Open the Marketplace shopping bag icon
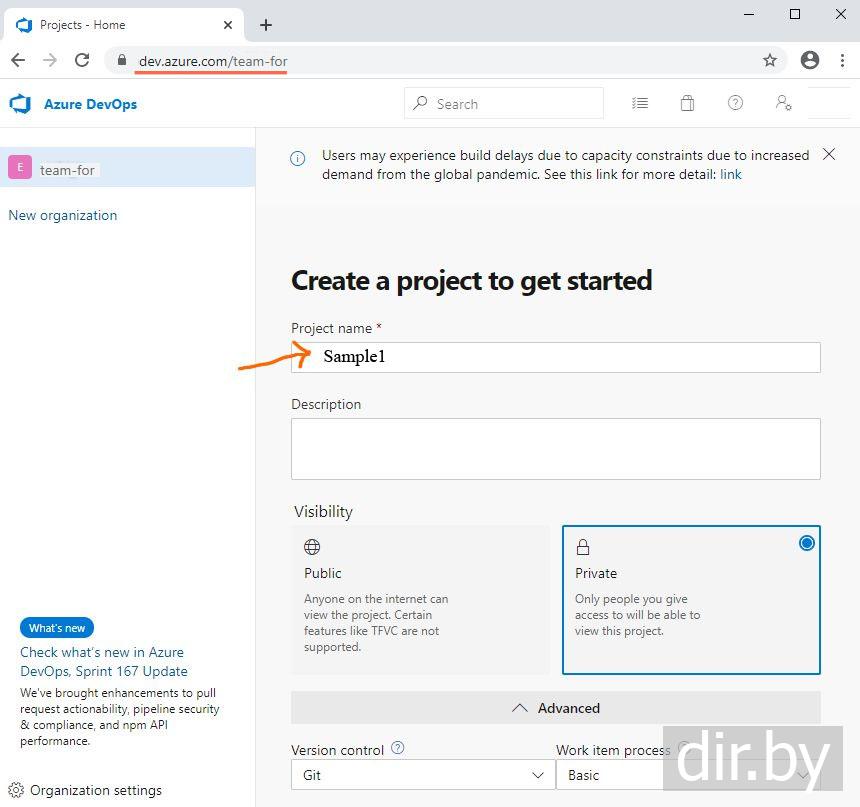This screenshot has height=807, width=860. (687, 103)
